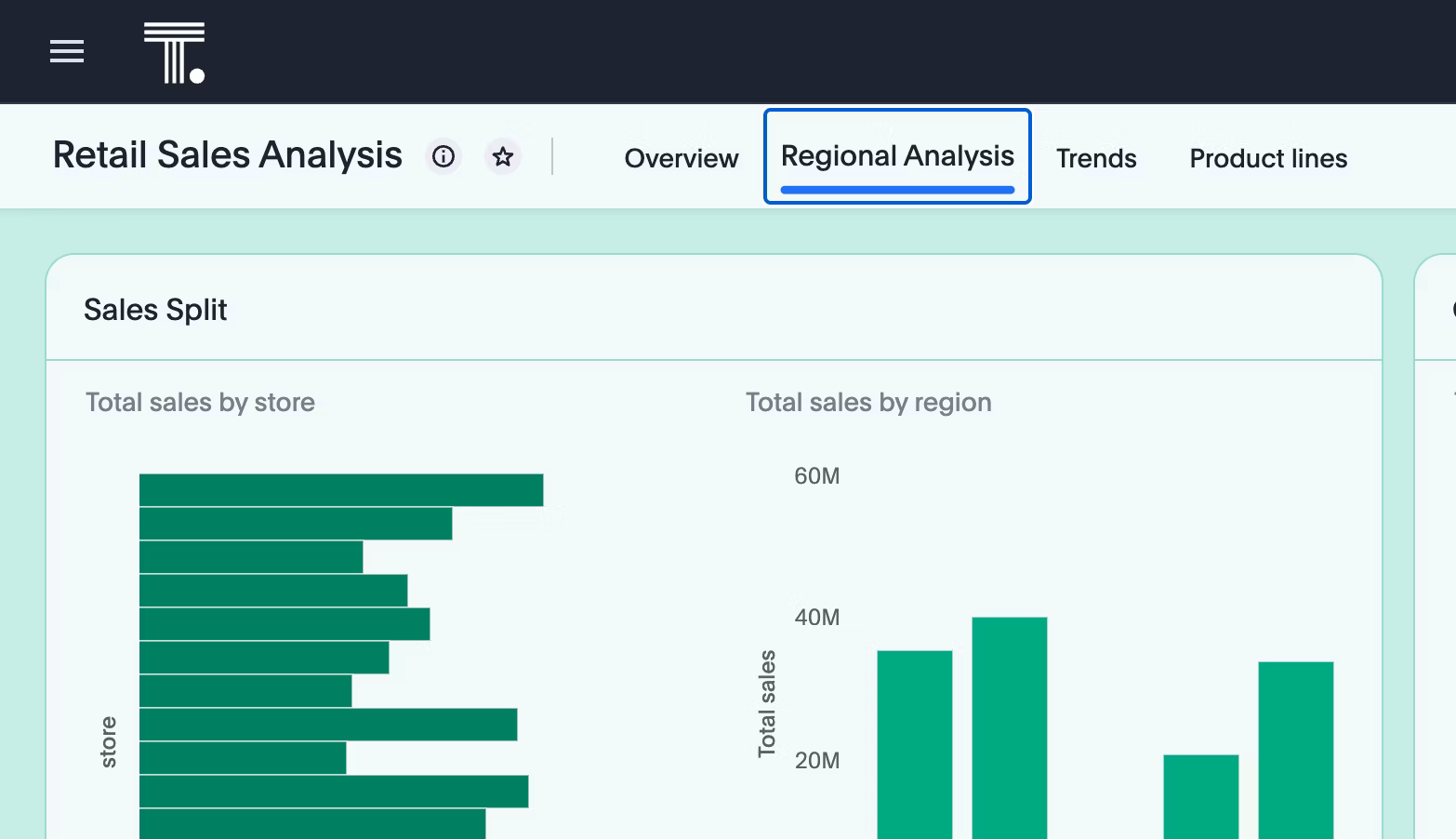This screenshot has height=839, width=1456.
Task: Select the Total sales by store chart title
Action: click(200, 402)
